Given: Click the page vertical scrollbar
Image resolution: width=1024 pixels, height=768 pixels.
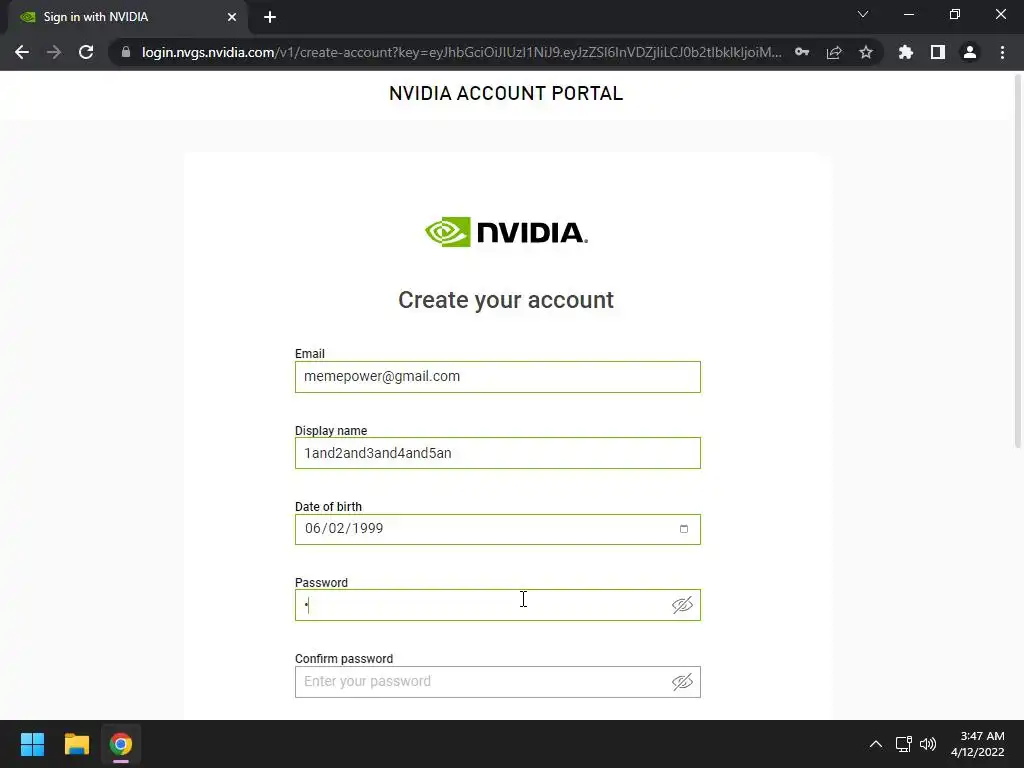Looking at the screenshot, I should click(x=1017, y=261).
